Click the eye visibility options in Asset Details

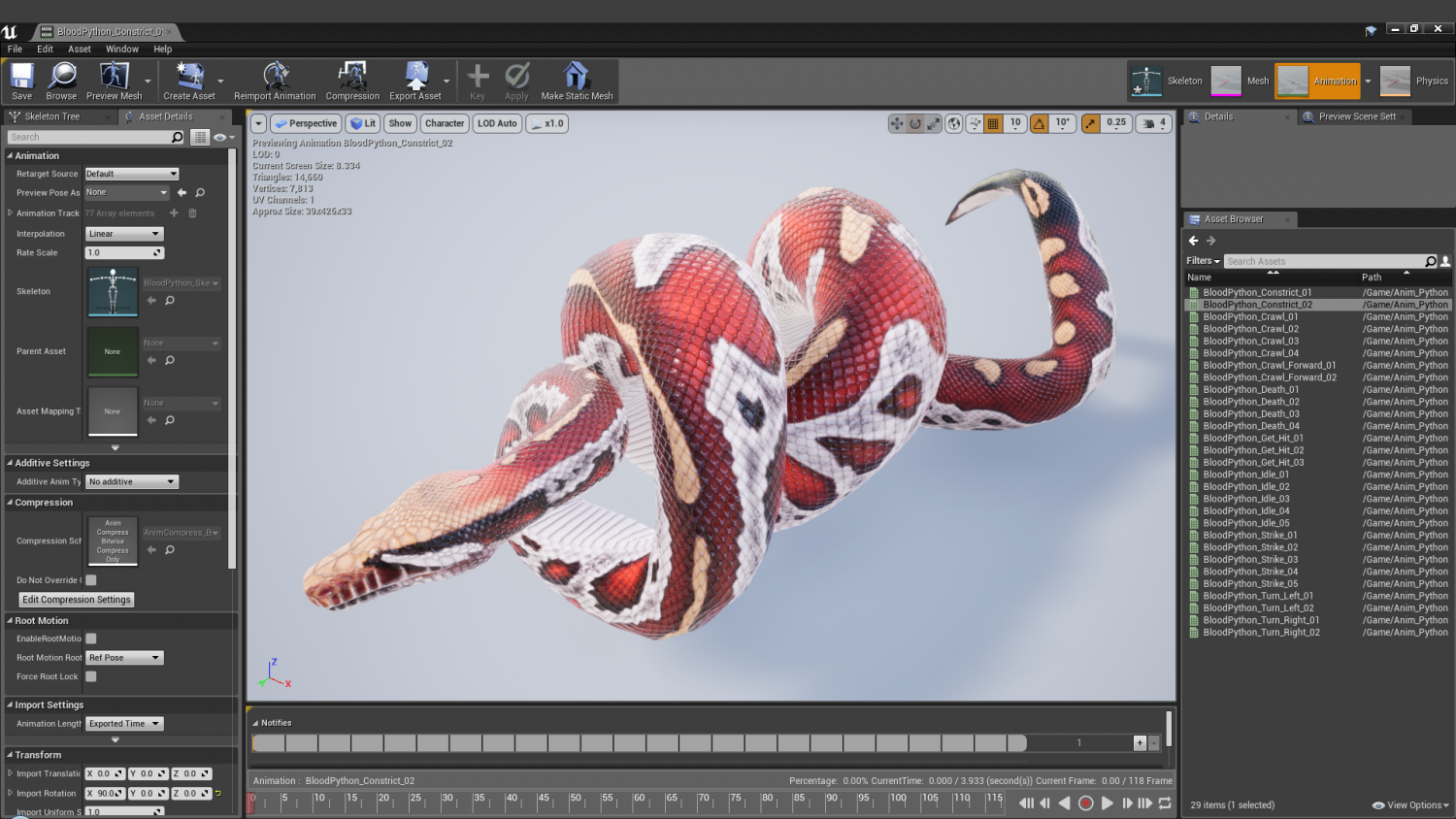(223, 137)
